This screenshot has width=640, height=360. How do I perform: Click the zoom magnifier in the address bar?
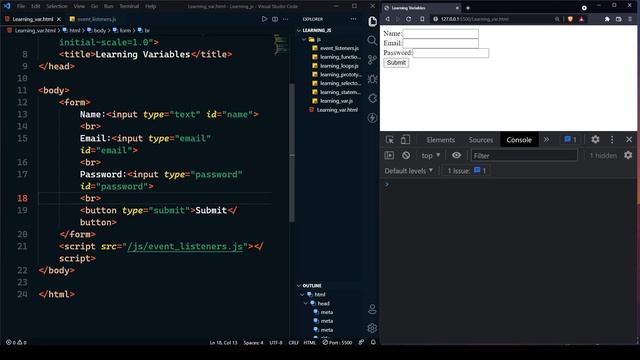[557, 19]
